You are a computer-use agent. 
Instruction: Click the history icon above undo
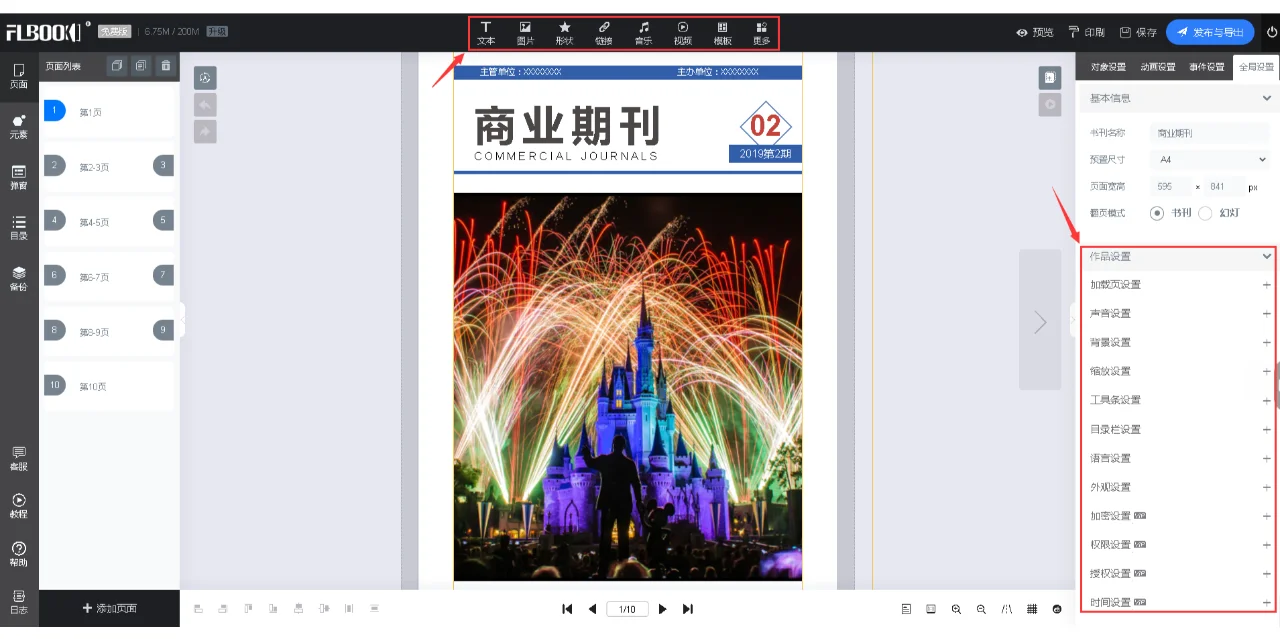coord(205,78)
